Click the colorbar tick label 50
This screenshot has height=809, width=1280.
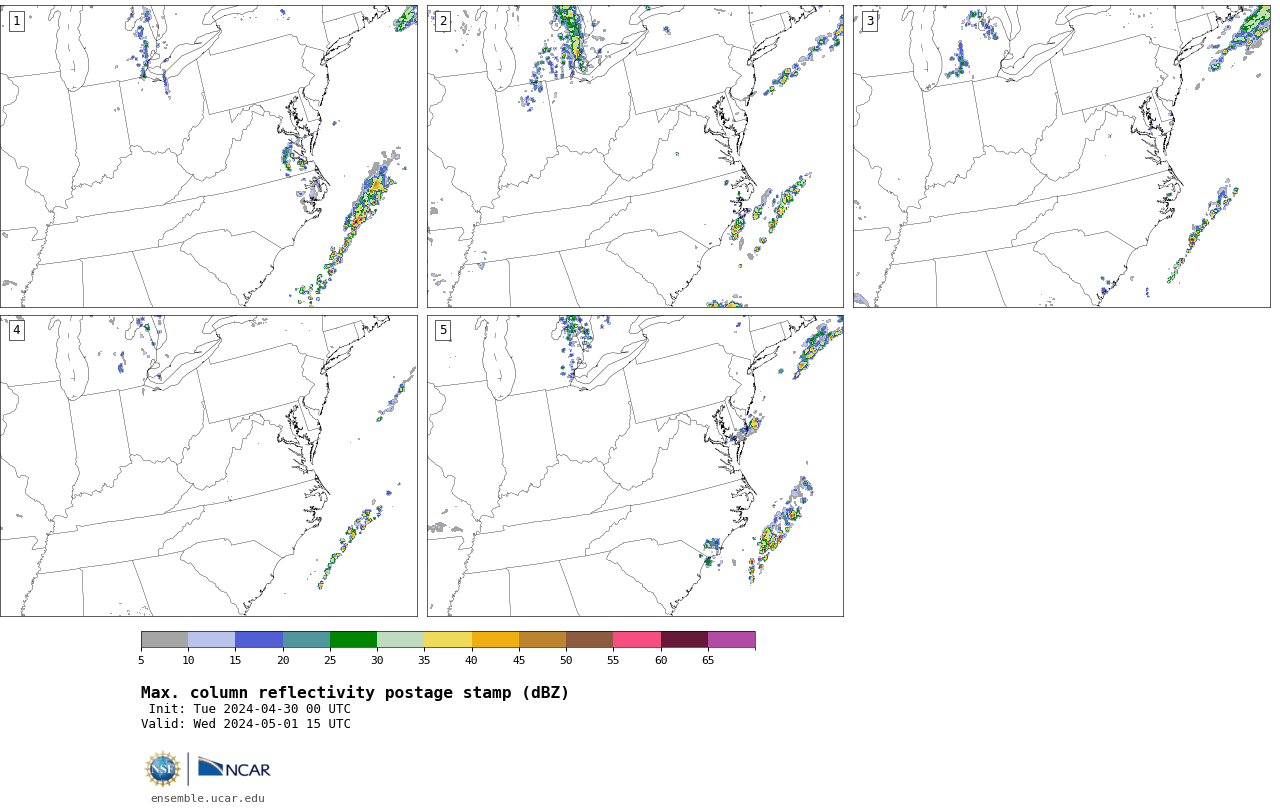coord(566,660)
